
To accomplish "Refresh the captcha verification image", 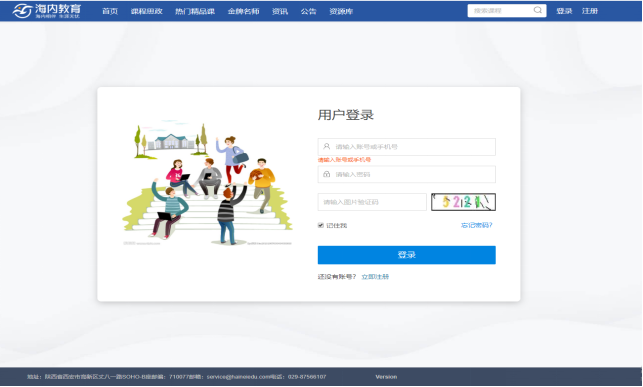I will 463,202.
